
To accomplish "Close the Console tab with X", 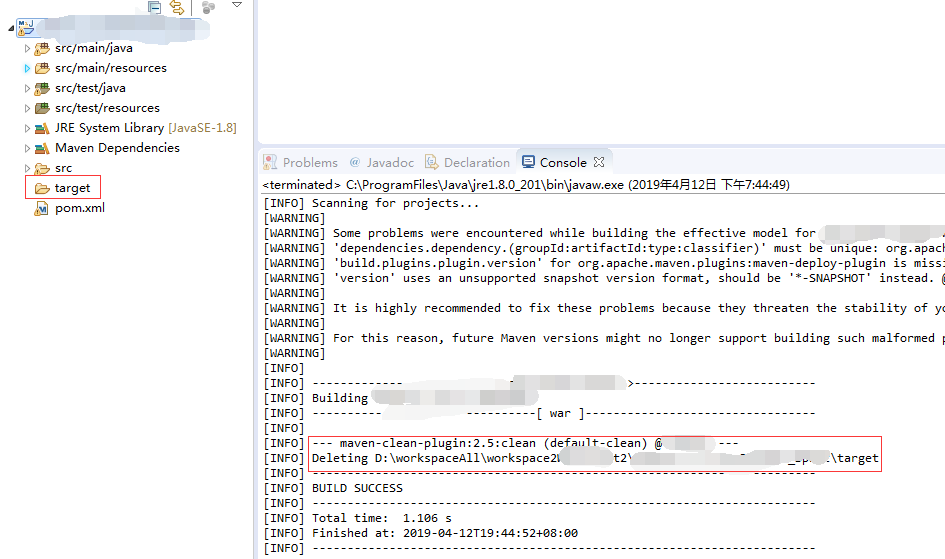I will tap(599, 162).
